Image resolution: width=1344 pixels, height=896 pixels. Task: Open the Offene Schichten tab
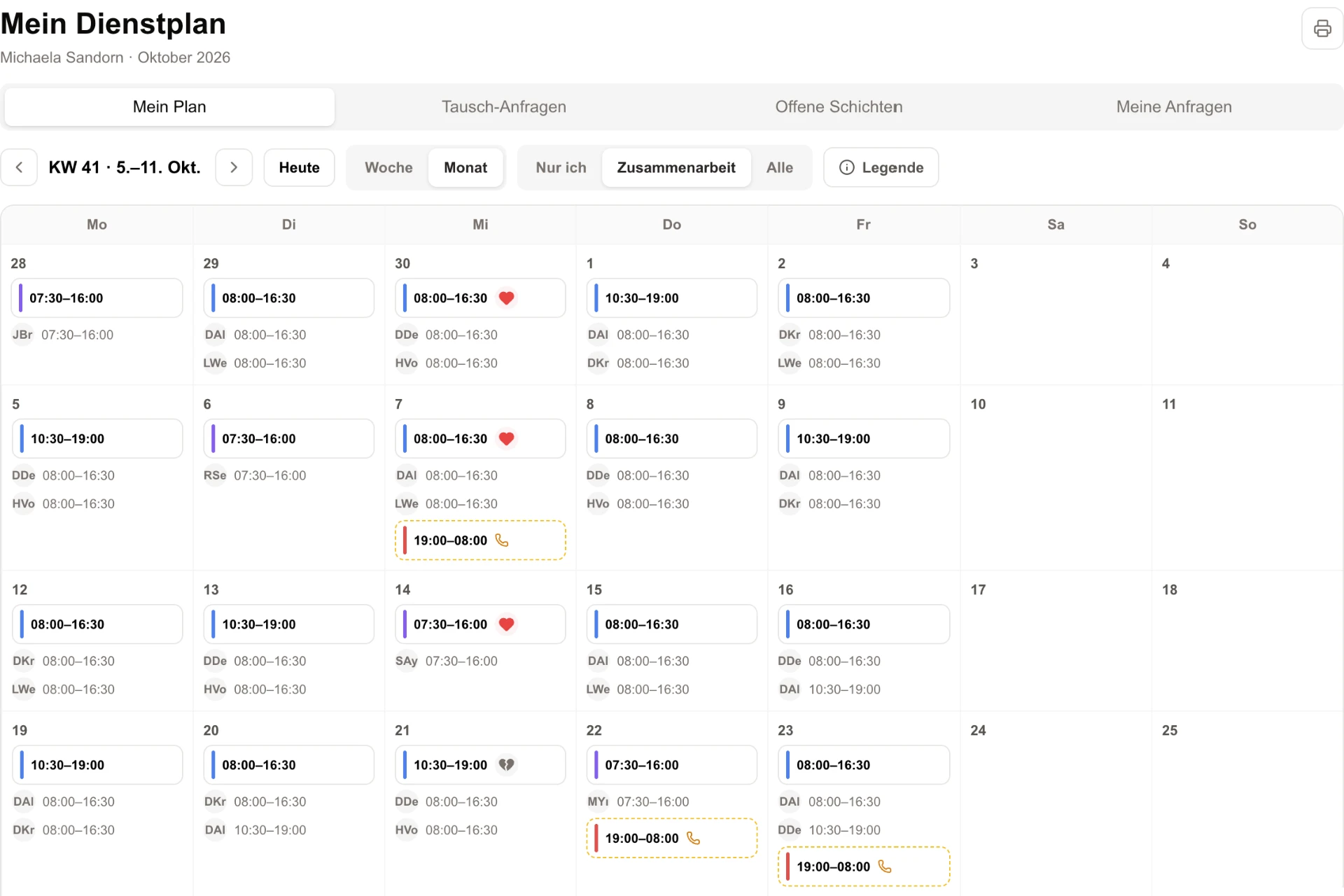click(x=839, y=107)
